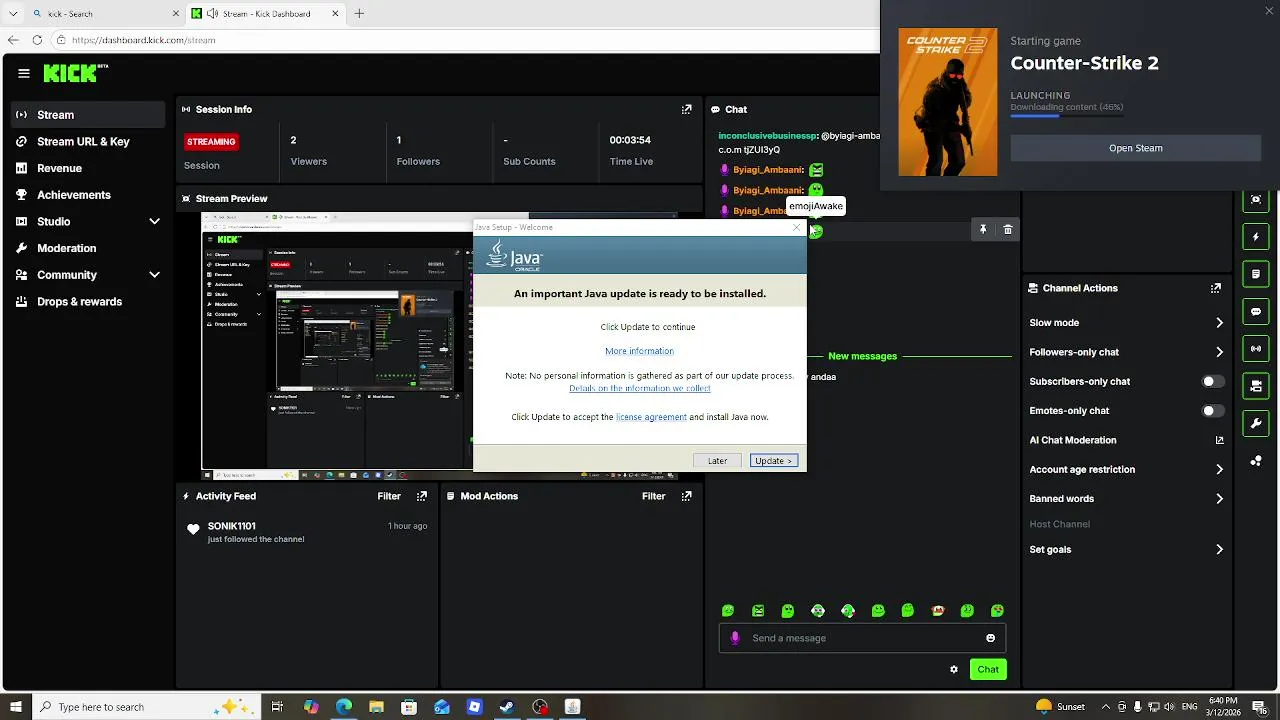Click the broadcast signal sidebar icon
The height and width of the screenshot is (720, 1280).
click(1256, 348)
